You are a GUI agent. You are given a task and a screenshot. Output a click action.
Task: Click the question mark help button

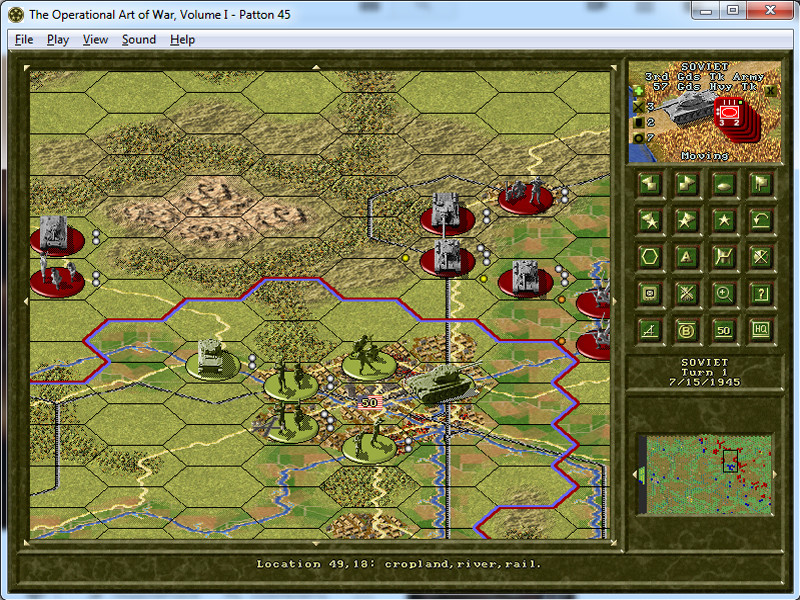tap(760, 294)
